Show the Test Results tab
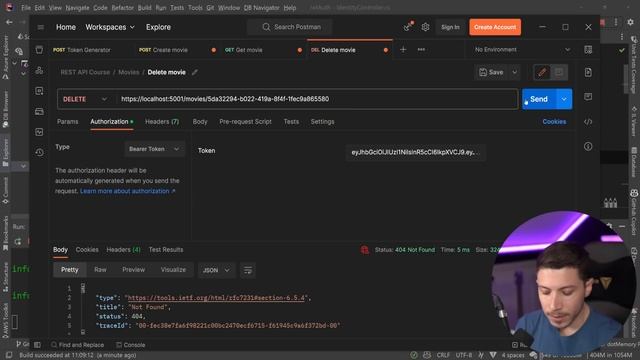The height and width of the screenshot is (360, 640). point(166,249)
